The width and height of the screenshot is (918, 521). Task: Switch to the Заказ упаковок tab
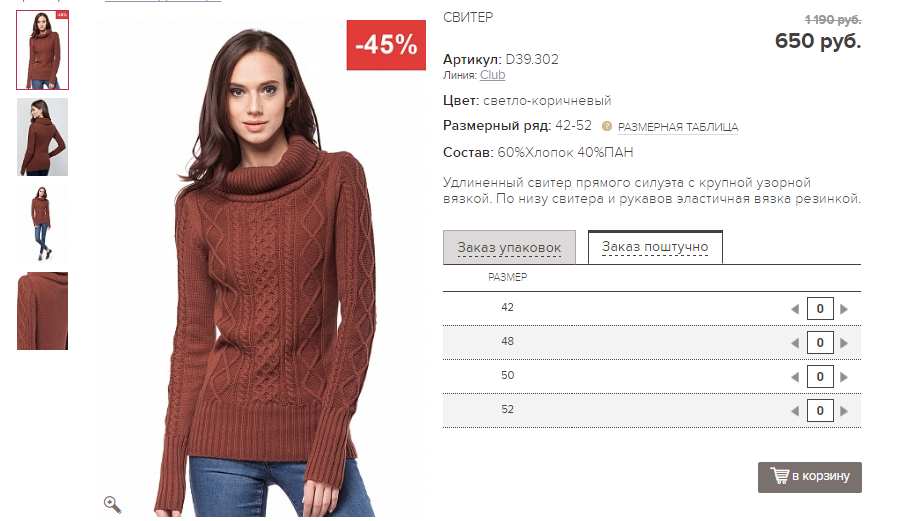click(x=509, y=248)
